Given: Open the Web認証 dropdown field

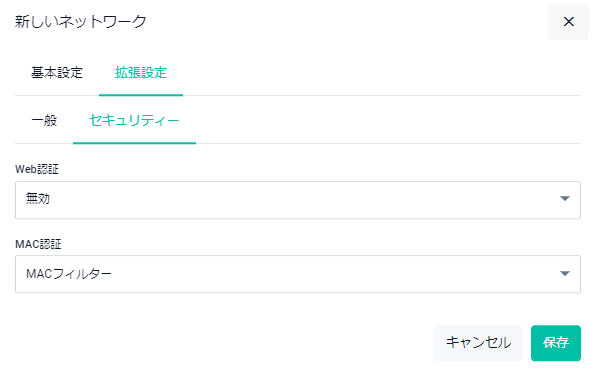Looking at the screenshot, I should point(298,200).
